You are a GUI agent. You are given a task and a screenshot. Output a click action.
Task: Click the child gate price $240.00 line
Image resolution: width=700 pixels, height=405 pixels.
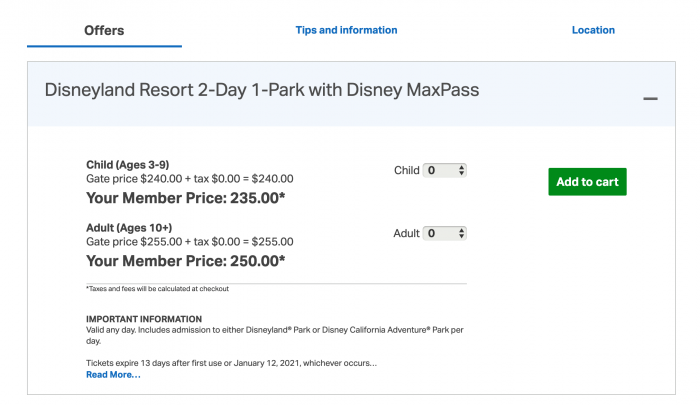coord(190,179)
